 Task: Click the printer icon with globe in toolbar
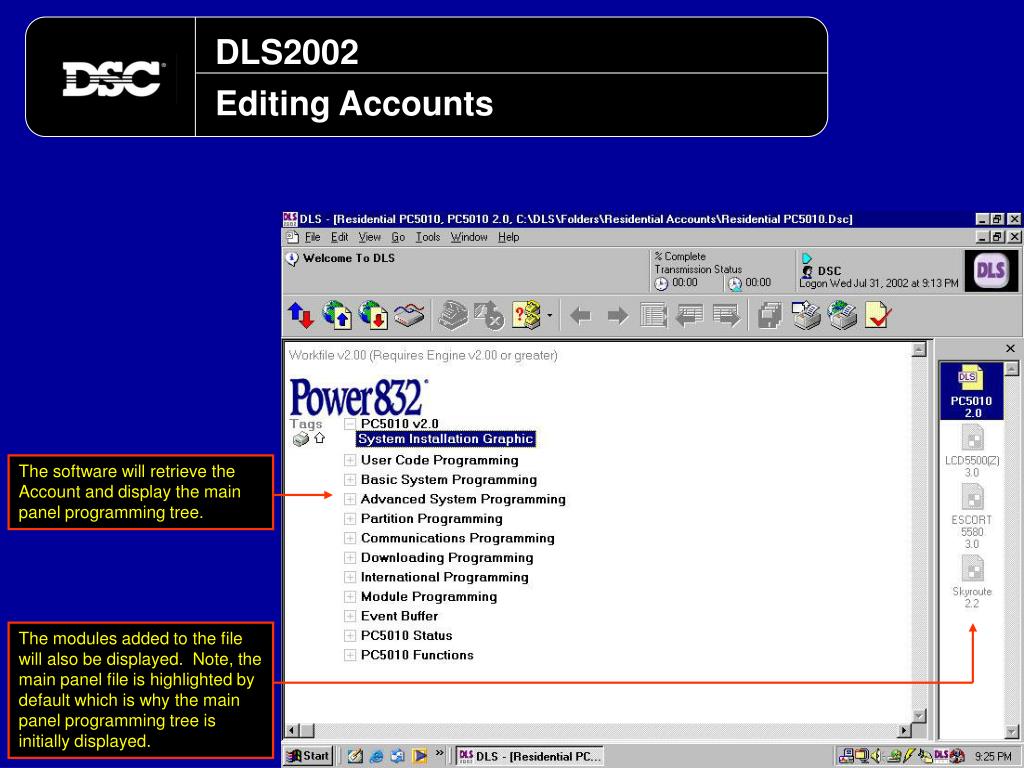click(842, 315)
